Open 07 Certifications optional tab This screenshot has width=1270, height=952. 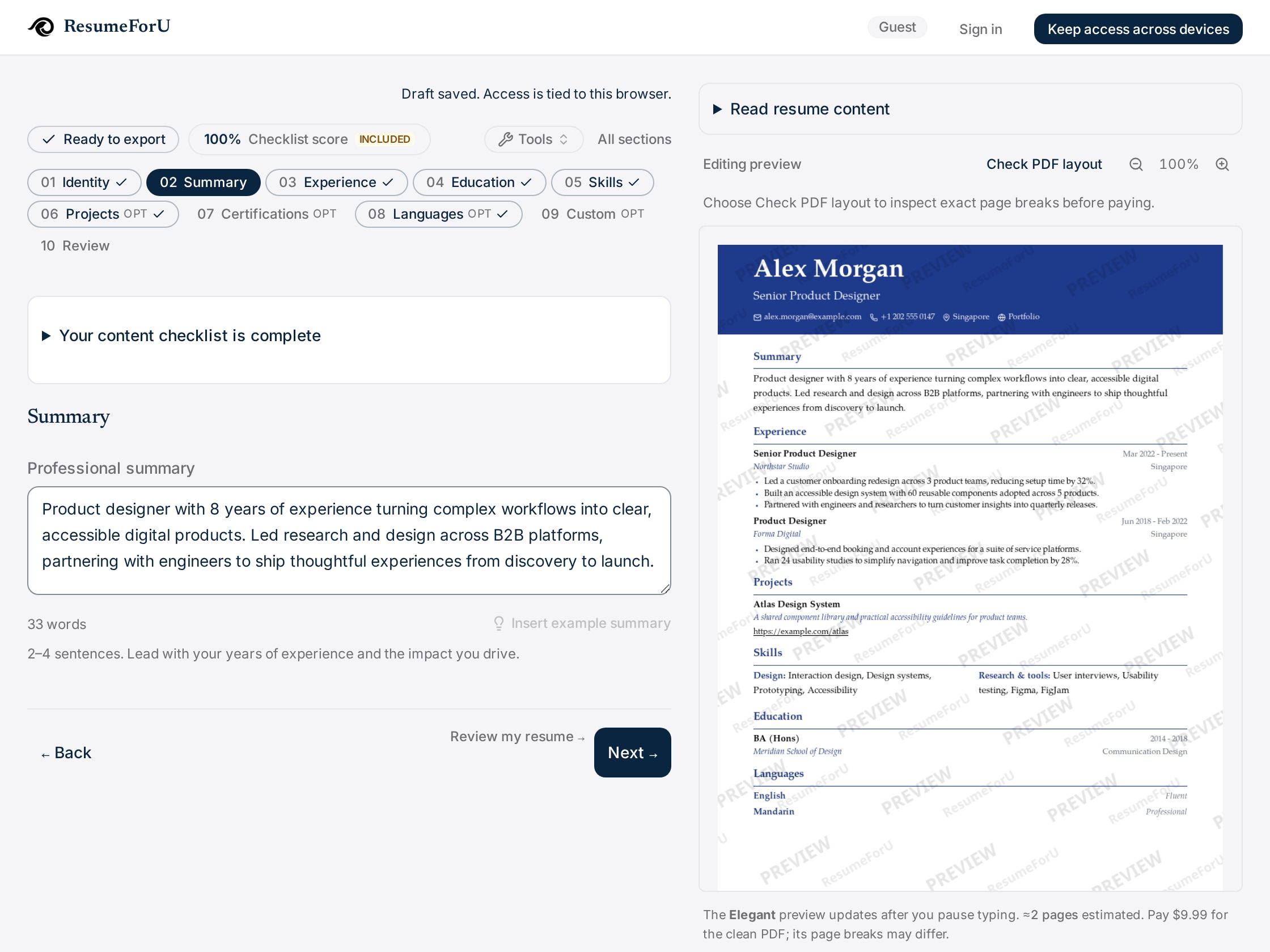(x=267, y=214)
